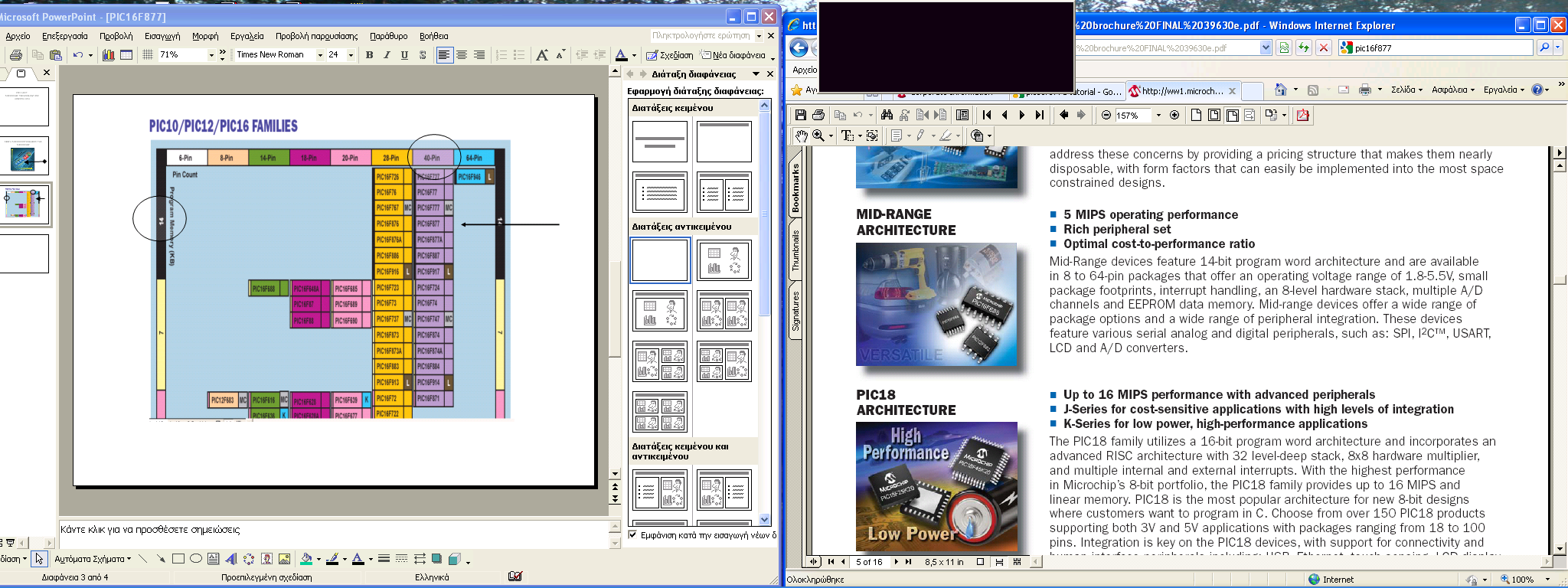Open the Διάταξη διαφάνειας task pane dropdown
1568x588 pixels.
(756, 74)
